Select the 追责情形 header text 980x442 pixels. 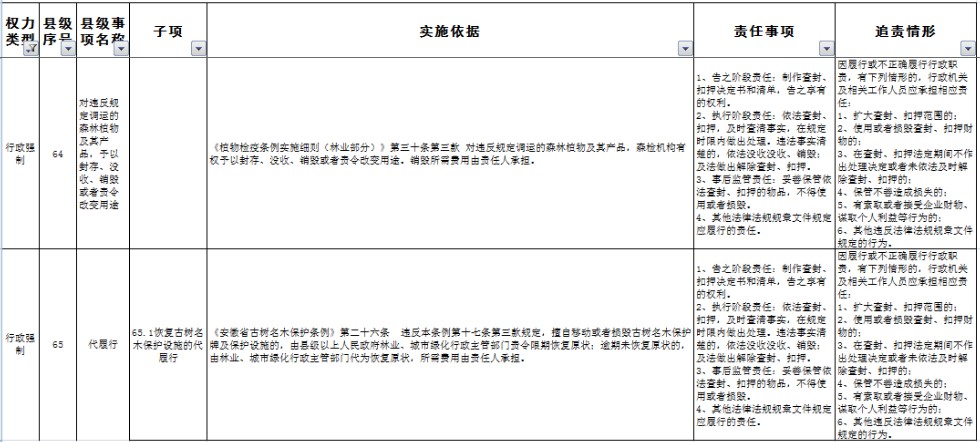click(905, 31)
